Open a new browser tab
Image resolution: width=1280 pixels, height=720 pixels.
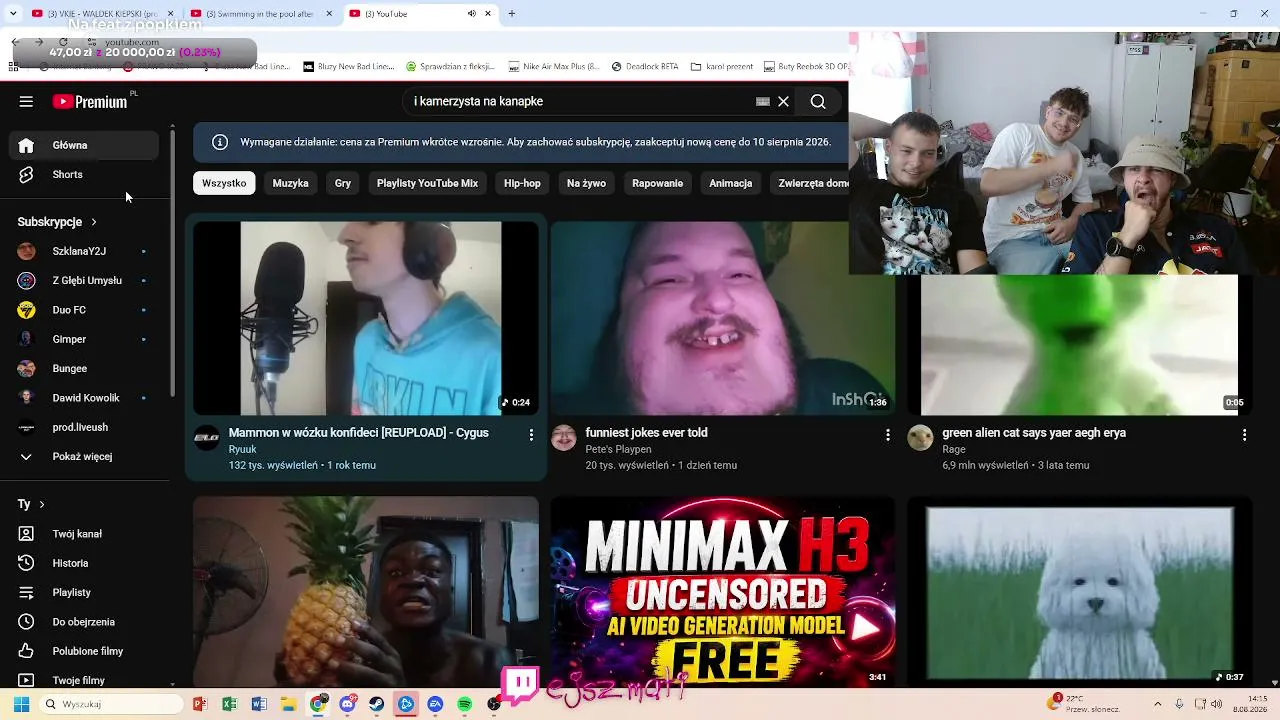(x=512, y=14)
